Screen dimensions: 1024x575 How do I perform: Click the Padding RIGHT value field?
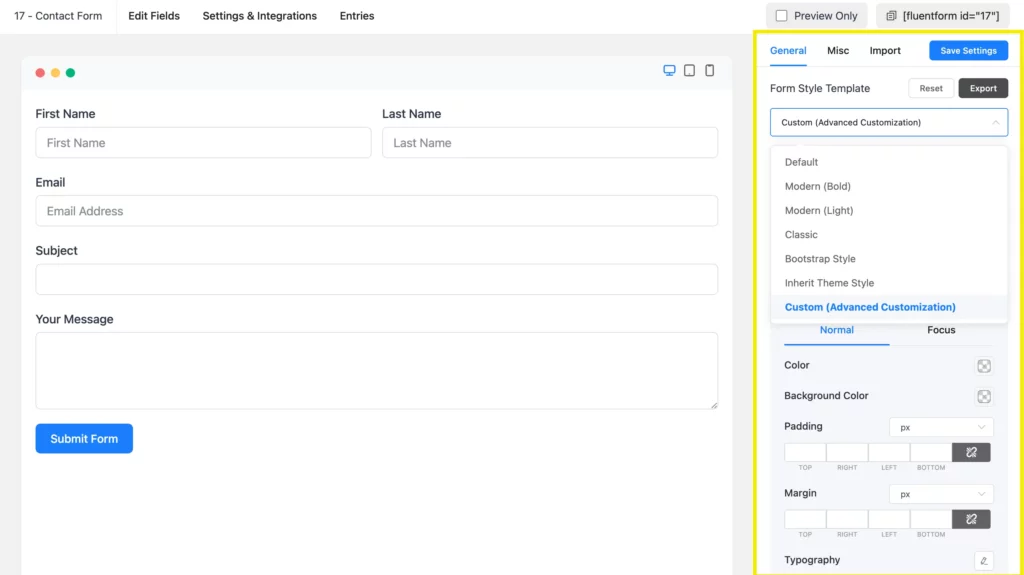click(847, 452)
